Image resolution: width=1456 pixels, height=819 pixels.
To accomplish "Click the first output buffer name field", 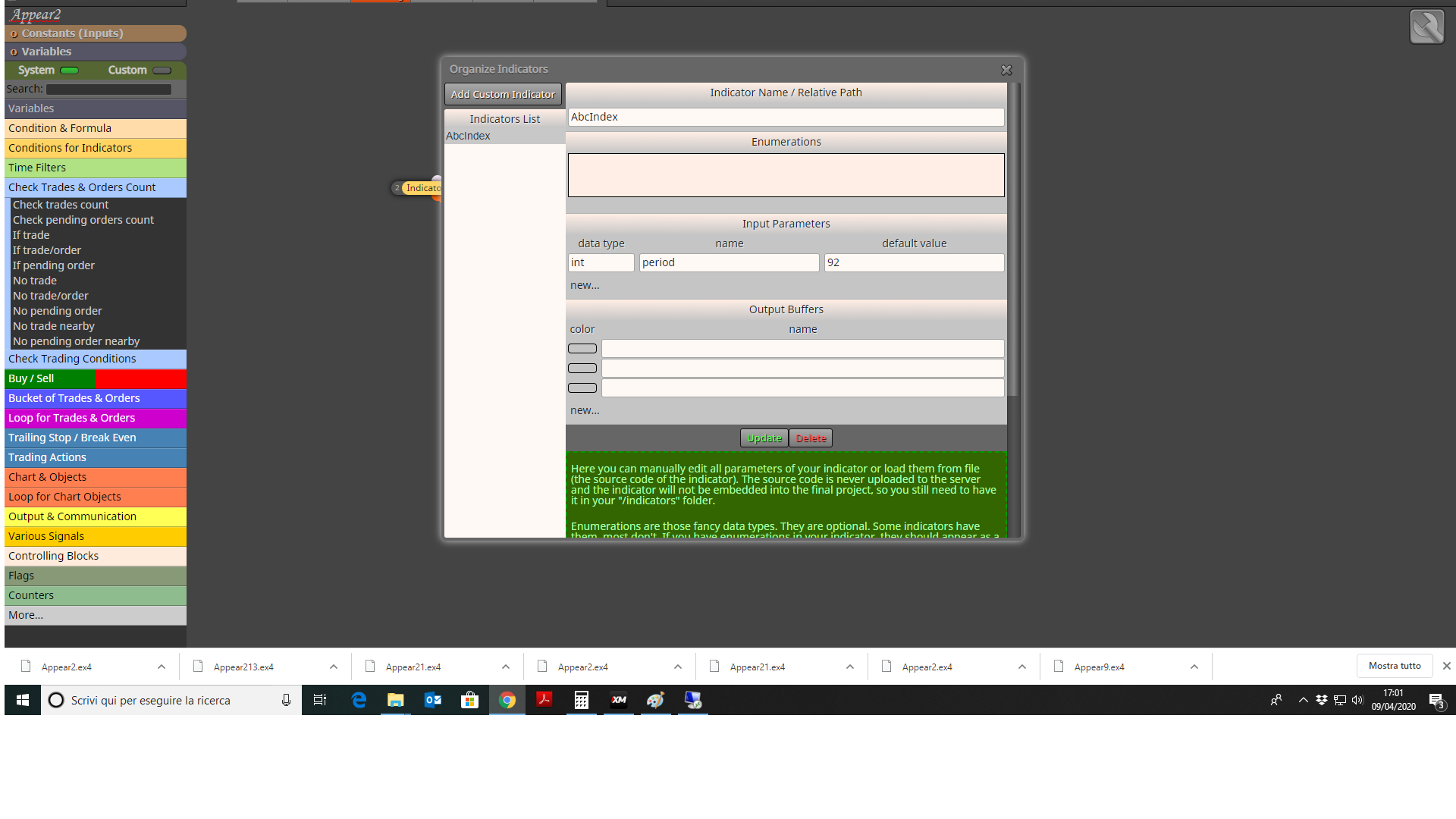I will pyautogui.click(x=802, y=349).
